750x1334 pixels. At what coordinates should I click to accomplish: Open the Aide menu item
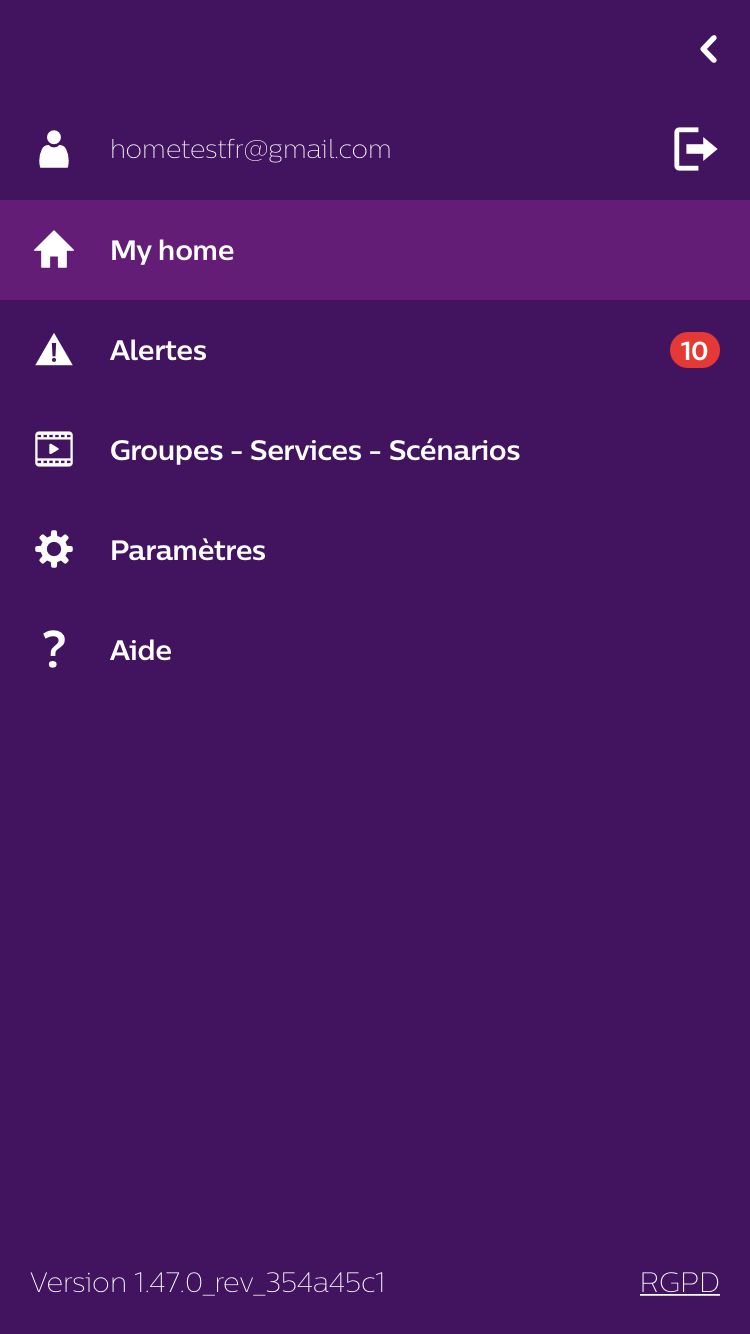375,650
